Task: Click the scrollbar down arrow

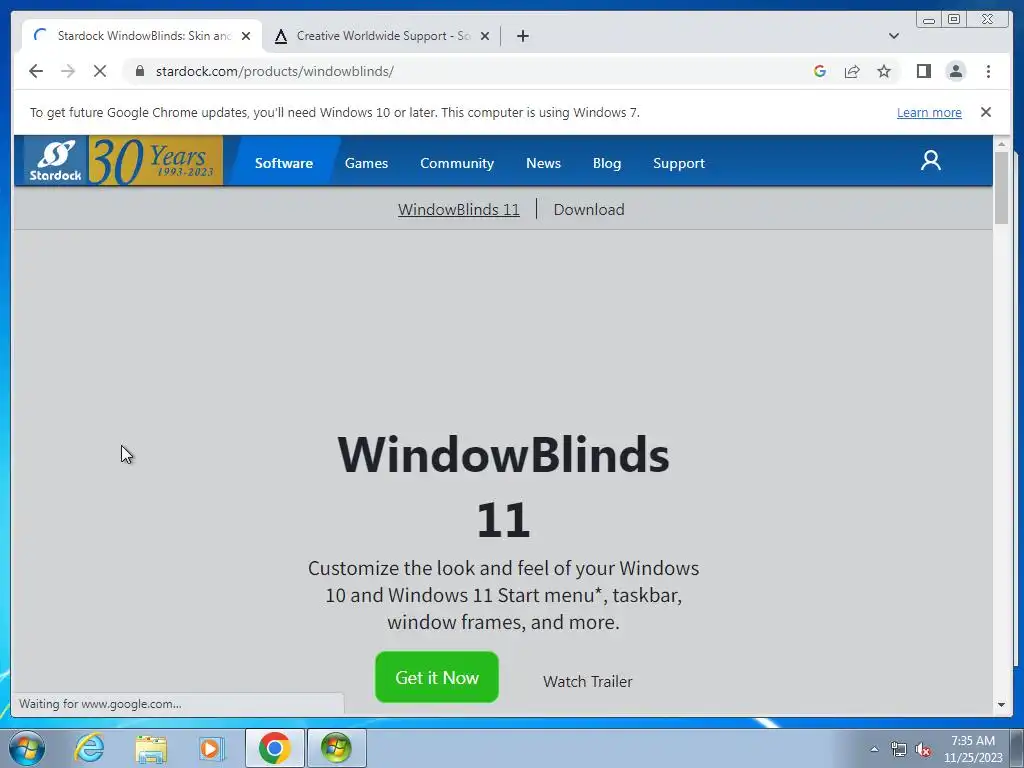Action: (1001, 705)
